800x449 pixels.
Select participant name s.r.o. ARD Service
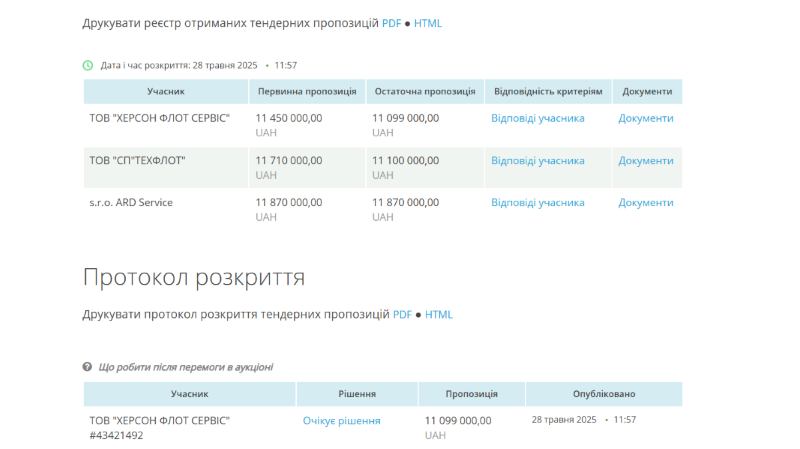(131, 203)
